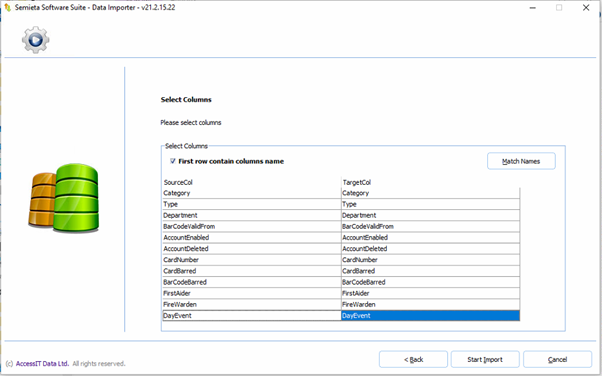Click the gear play icon in header

point(35,40)
